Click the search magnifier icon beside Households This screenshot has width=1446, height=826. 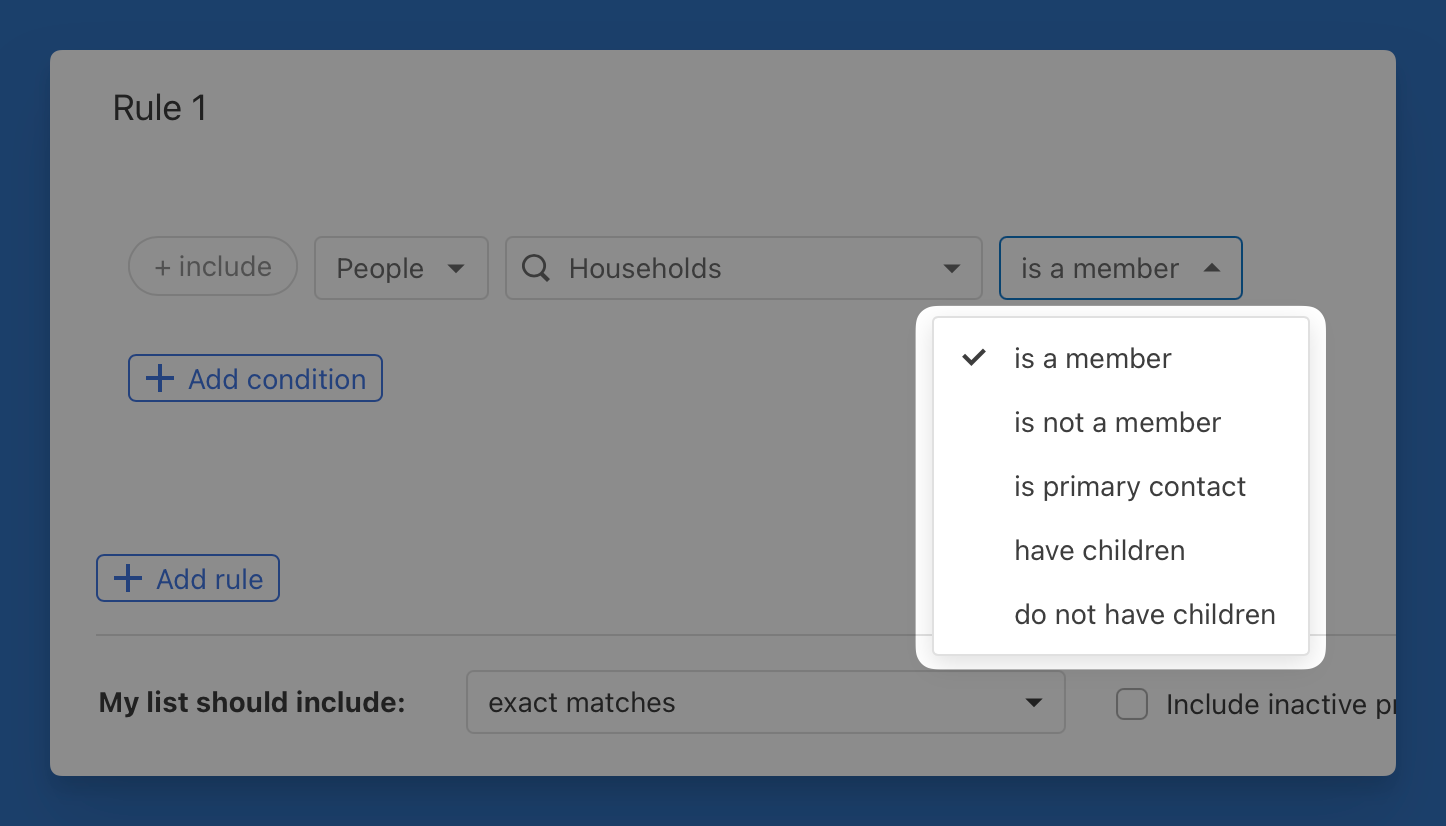coord(536,268)
